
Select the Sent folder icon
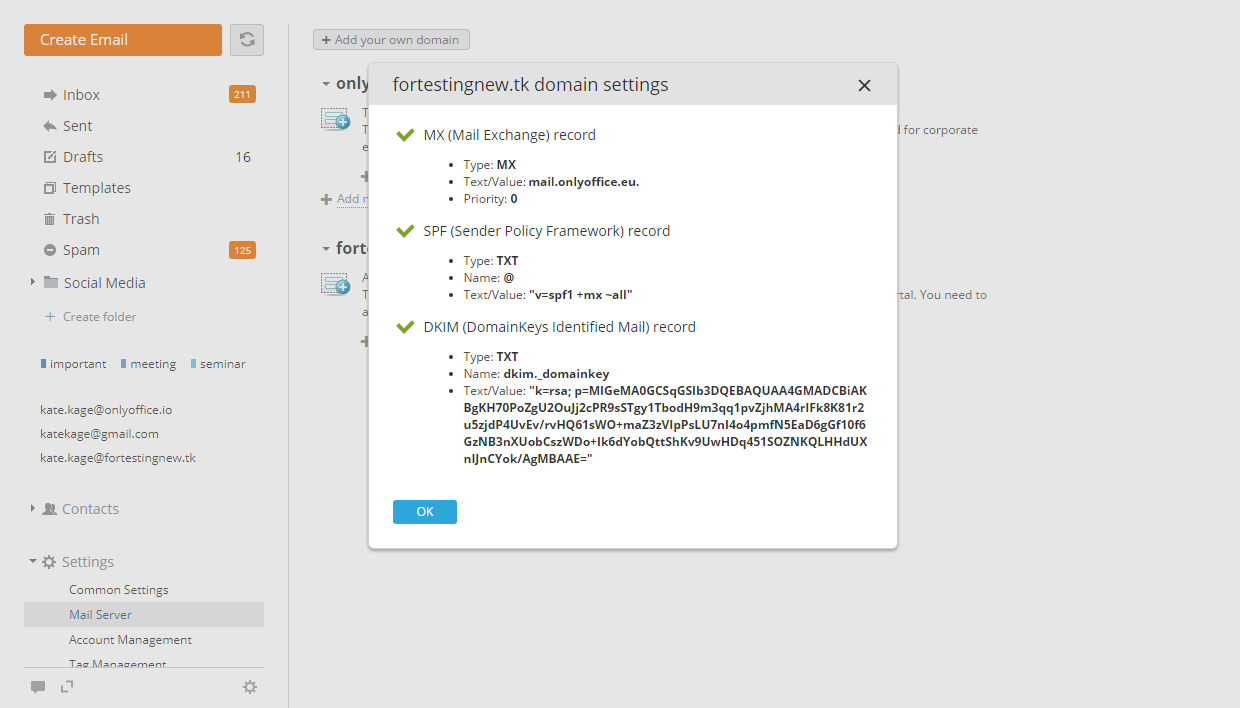(52, 125)
